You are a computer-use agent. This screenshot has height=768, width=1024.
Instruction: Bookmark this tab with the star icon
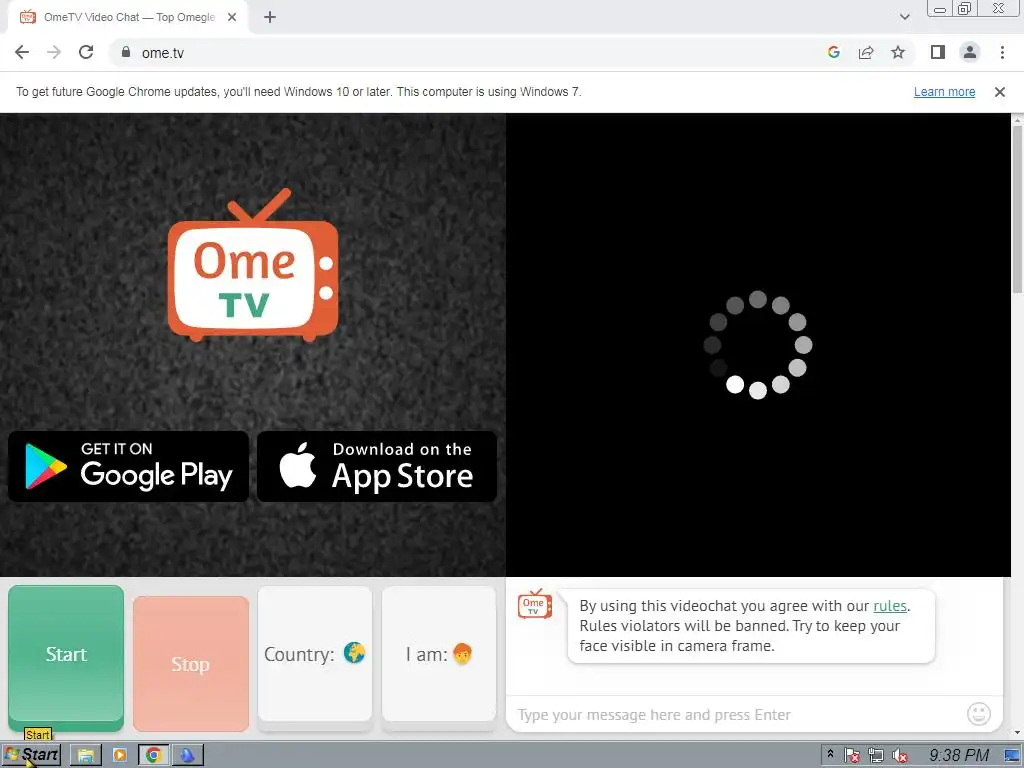point(898,52)
